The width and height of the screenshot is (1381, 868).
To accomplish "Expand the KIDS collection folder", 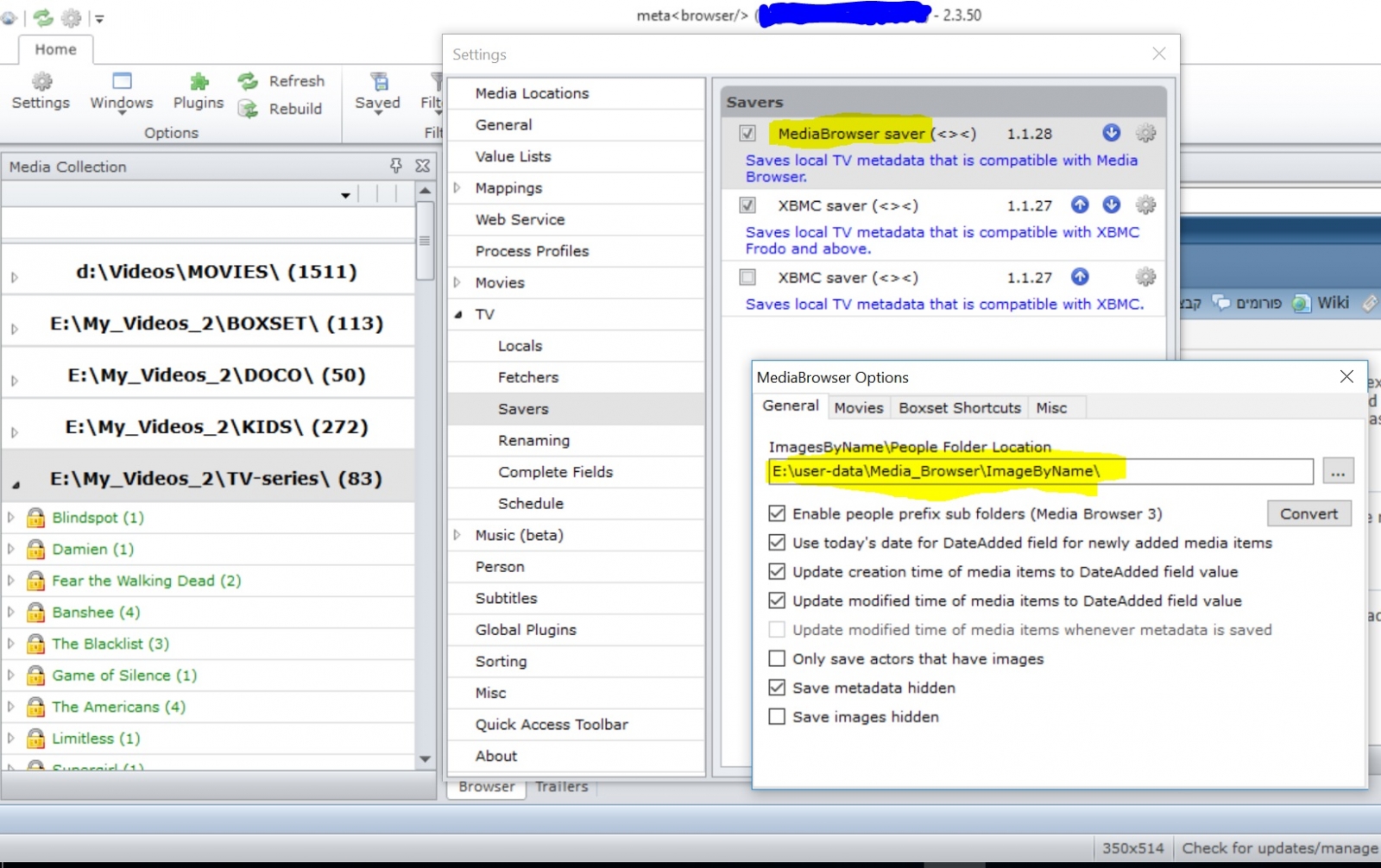I will 15,432.
